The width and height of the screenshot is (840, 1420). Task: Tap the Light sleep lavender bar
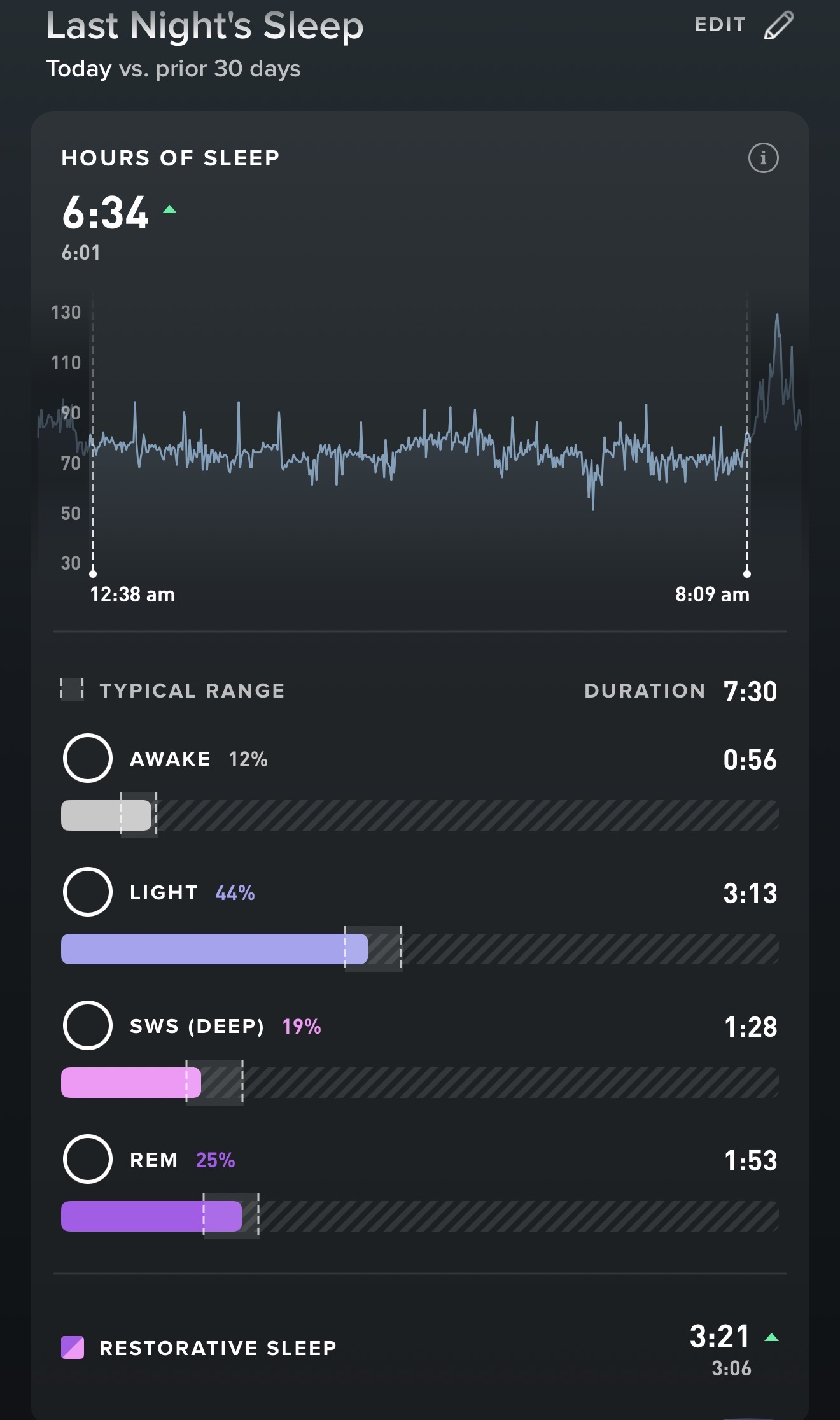coord(214,949)
